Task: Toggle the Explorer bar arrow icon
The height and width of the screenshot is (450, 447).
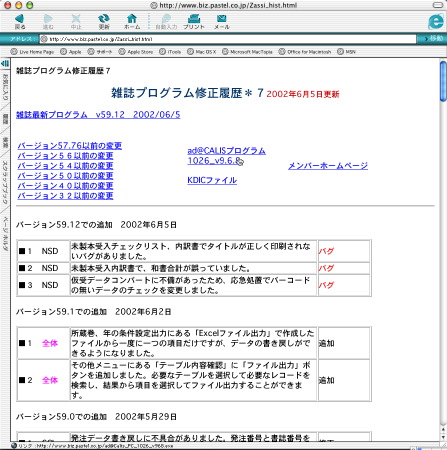Action: (x=5, y=63)
